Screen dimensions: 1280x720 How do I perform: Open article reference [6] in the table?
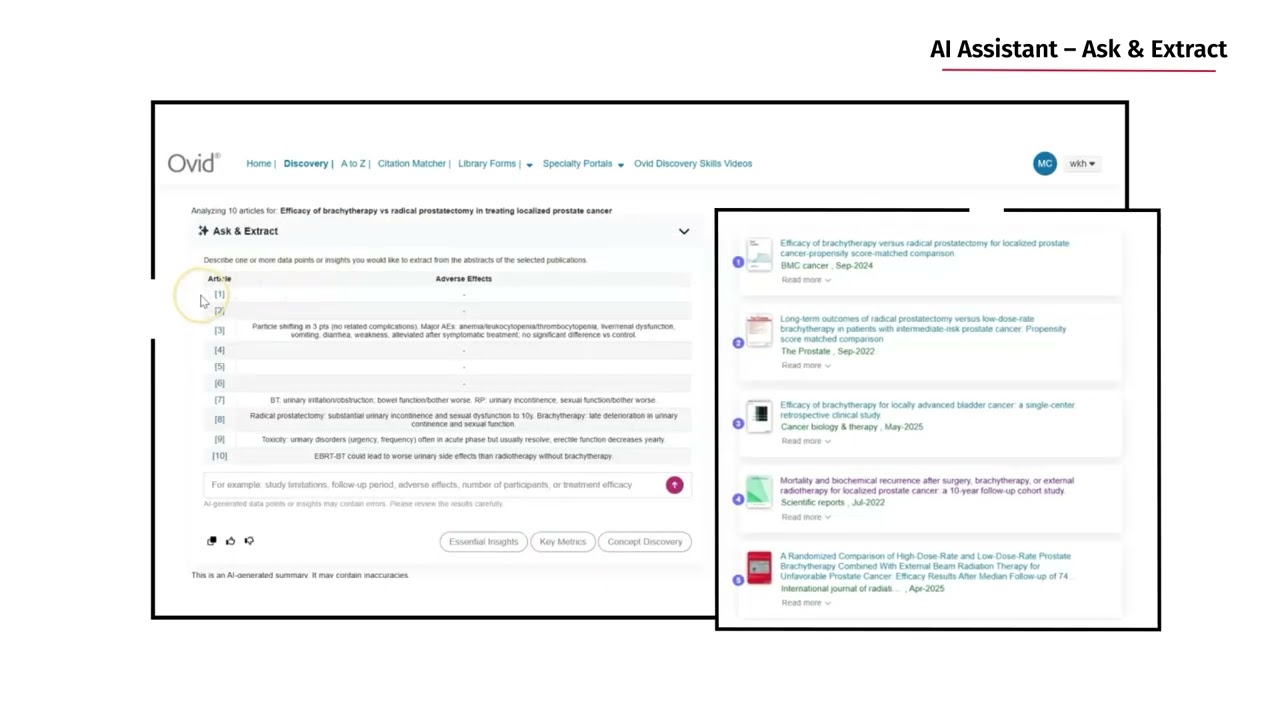pos(219,384)
